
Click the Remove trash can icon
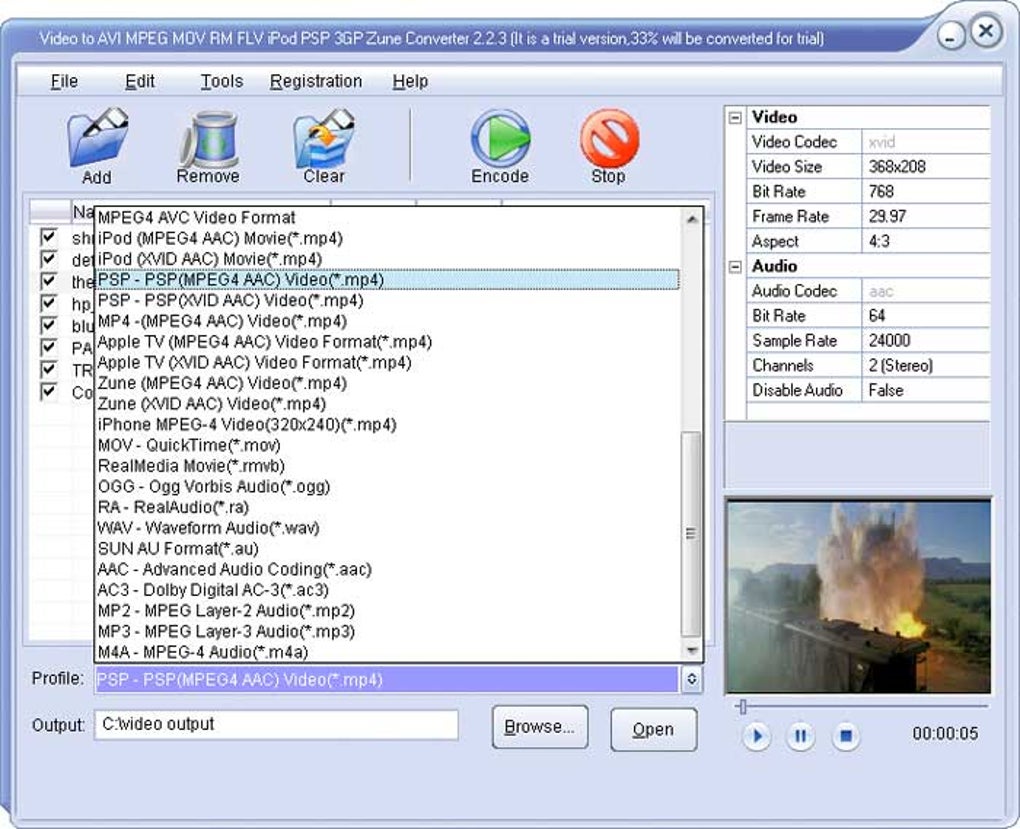(x=209, y=139)
